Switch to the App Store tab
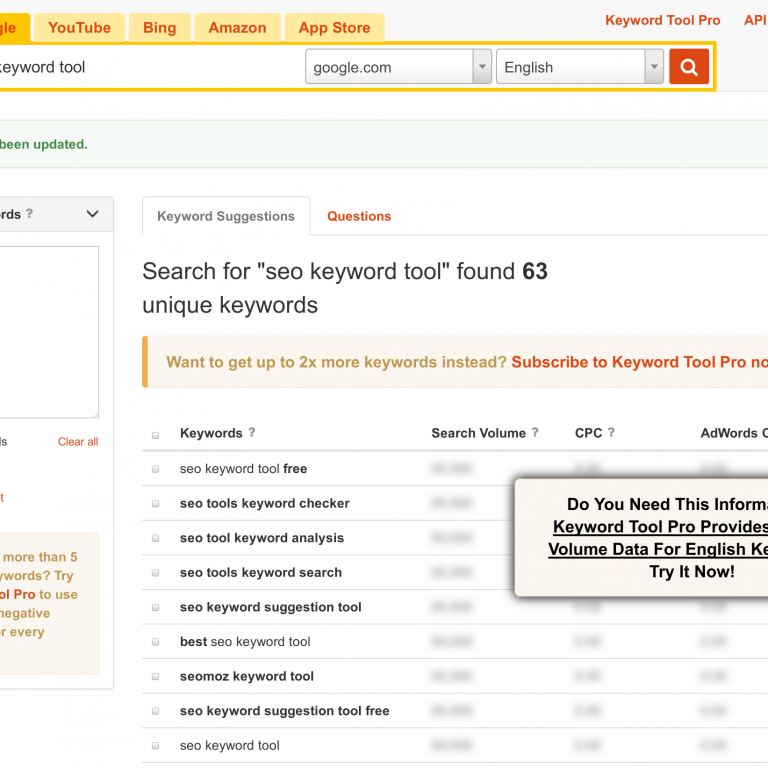 point(335,27)
